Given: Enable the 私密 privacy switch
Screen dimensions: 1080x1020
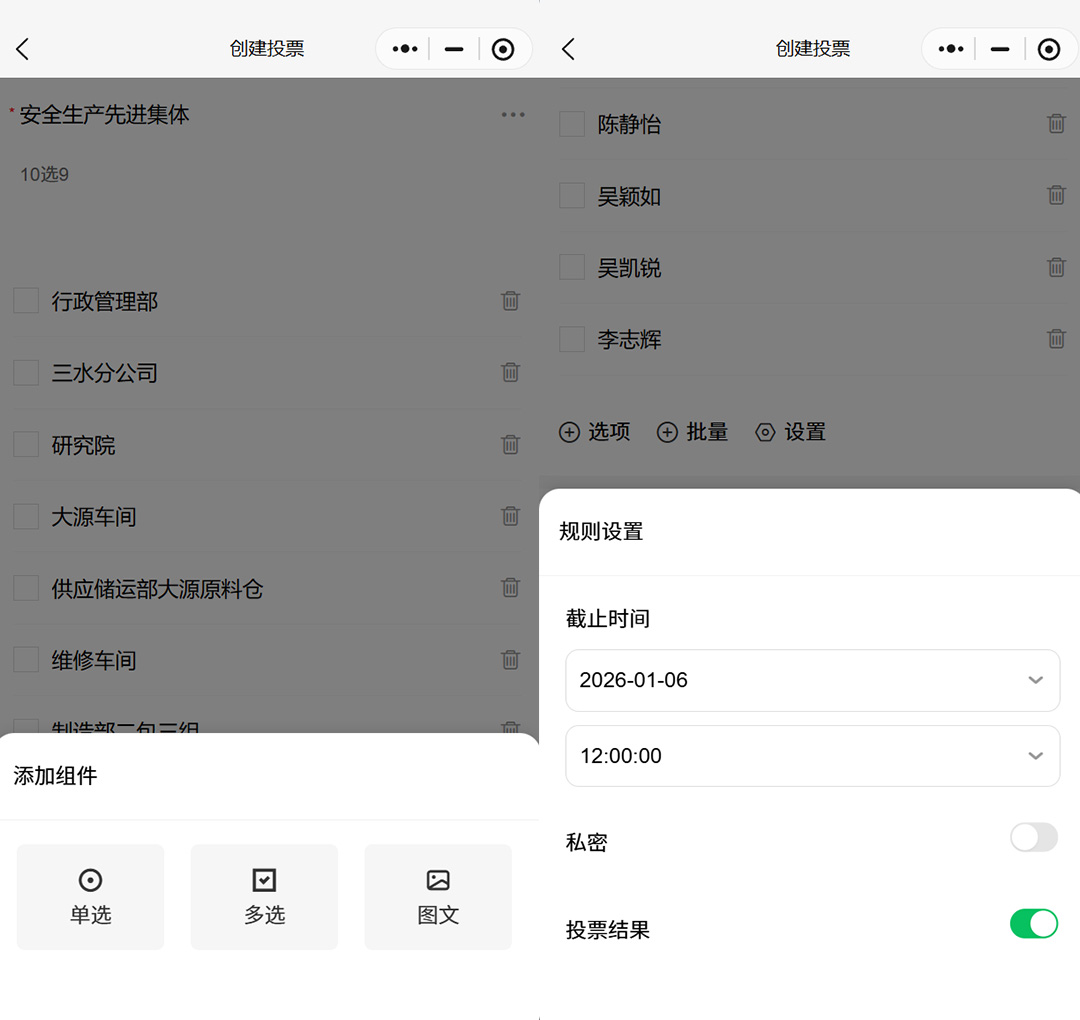Looking at the screenshot, I should point(1033,838).
